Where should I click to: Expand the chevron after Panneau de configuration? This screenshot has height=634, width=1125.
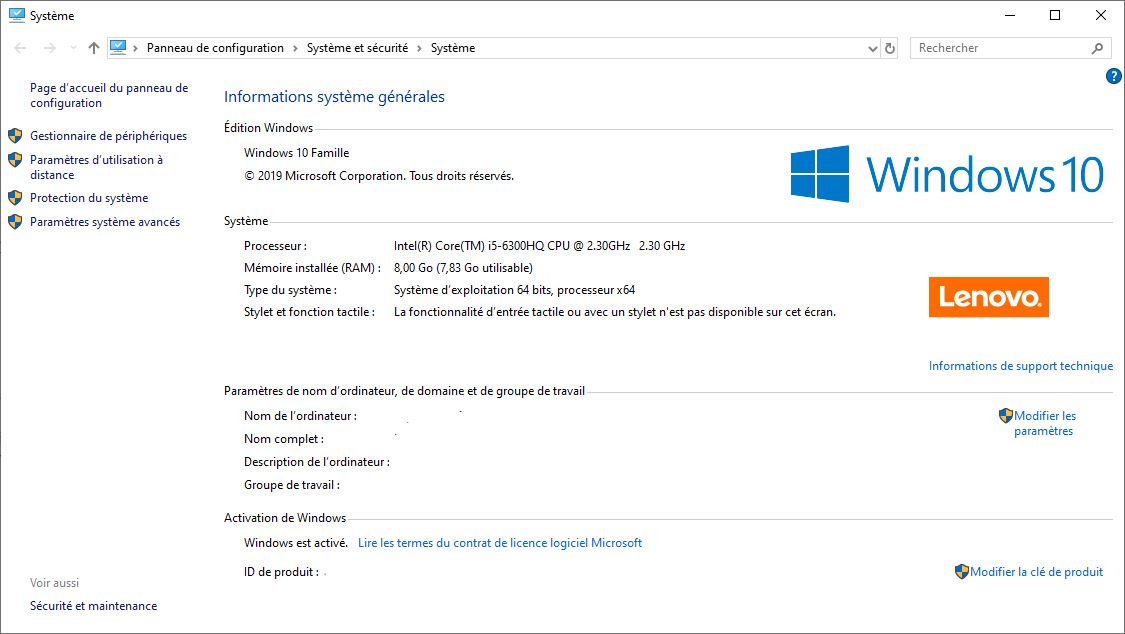(x=295, y=49)
